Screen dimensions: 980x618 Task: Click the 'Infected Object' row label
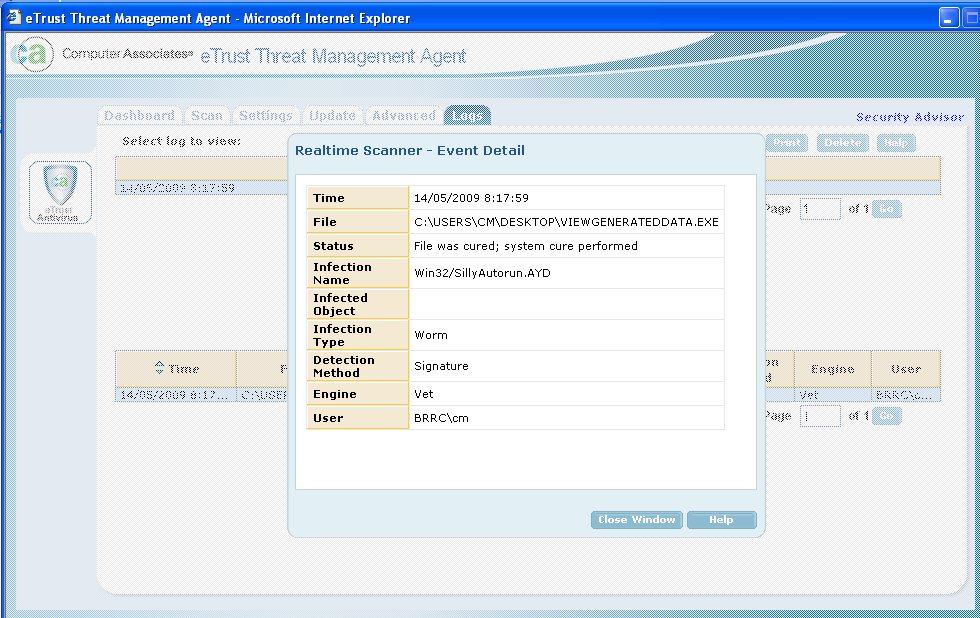click(x=340, y=304)
